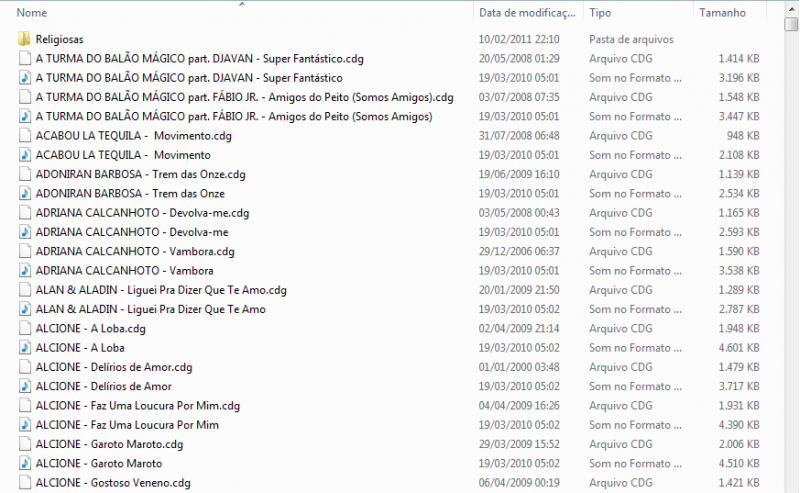Screen dimensions: 800x493
Task: Click the size value '948 KB'
Action: tap(743, 136)
